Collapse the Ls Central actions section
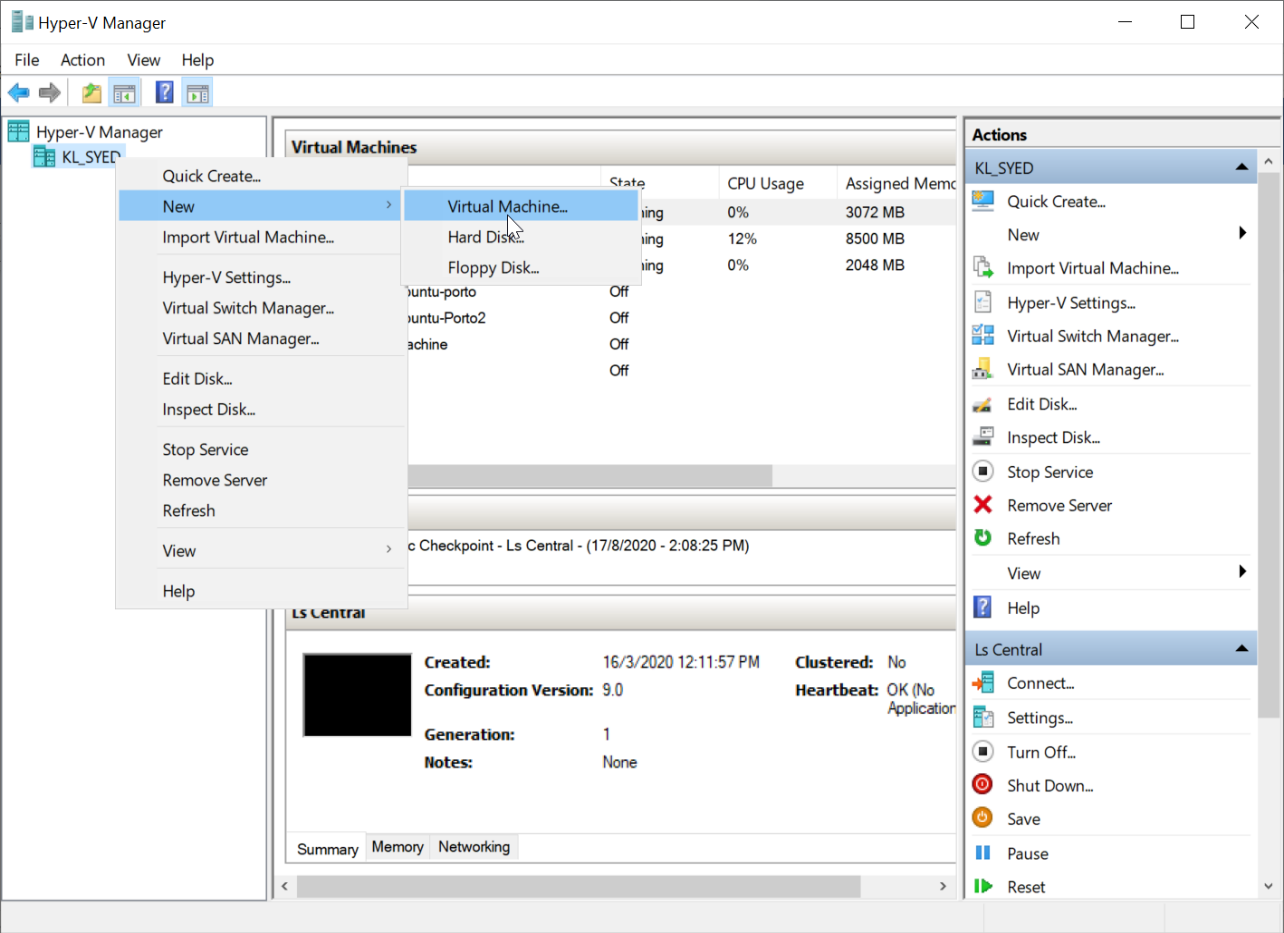1284x933 pixels. point(1241,649)
